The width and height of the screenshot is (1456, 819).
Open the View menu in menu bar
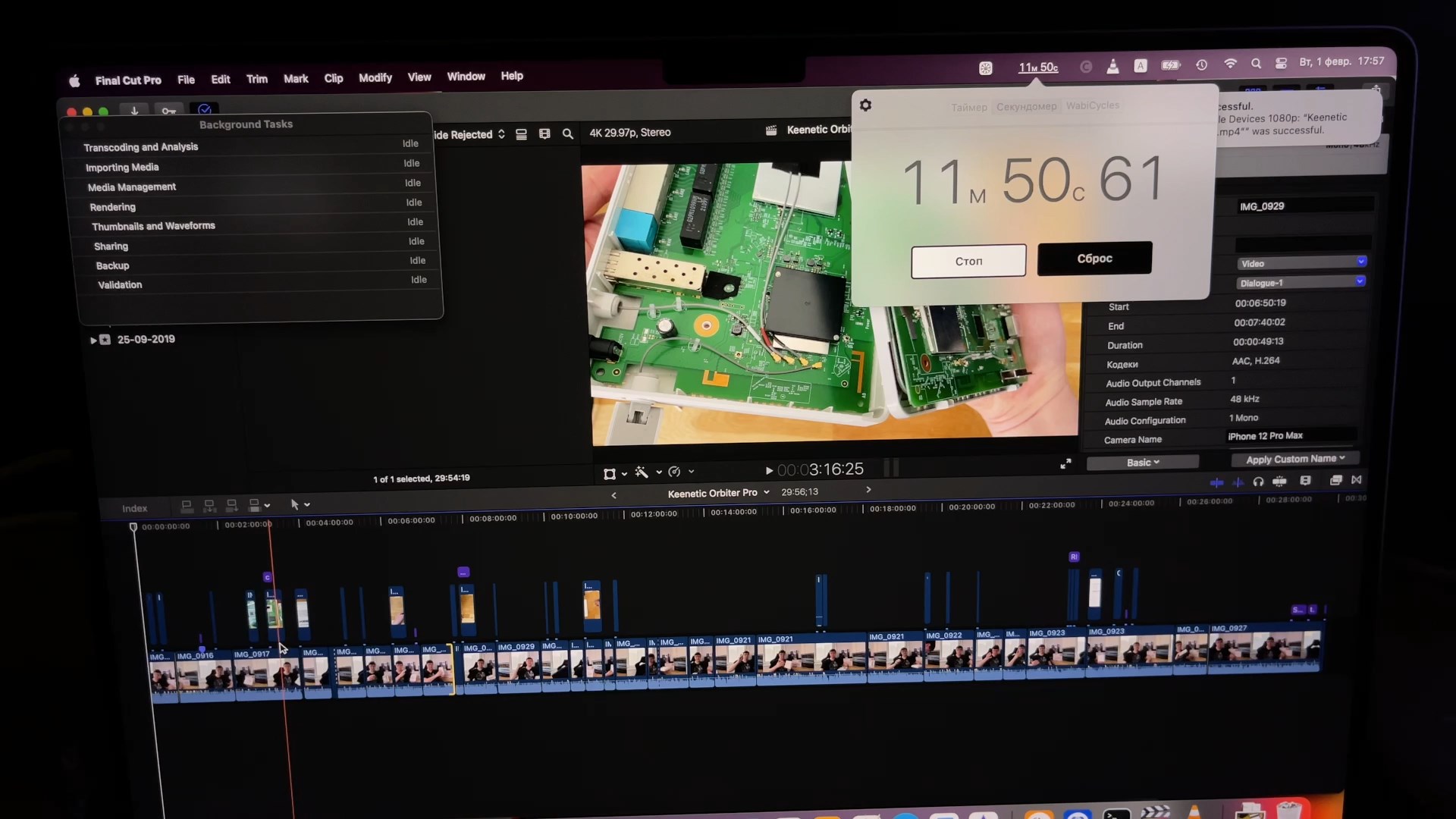point(419,77)
